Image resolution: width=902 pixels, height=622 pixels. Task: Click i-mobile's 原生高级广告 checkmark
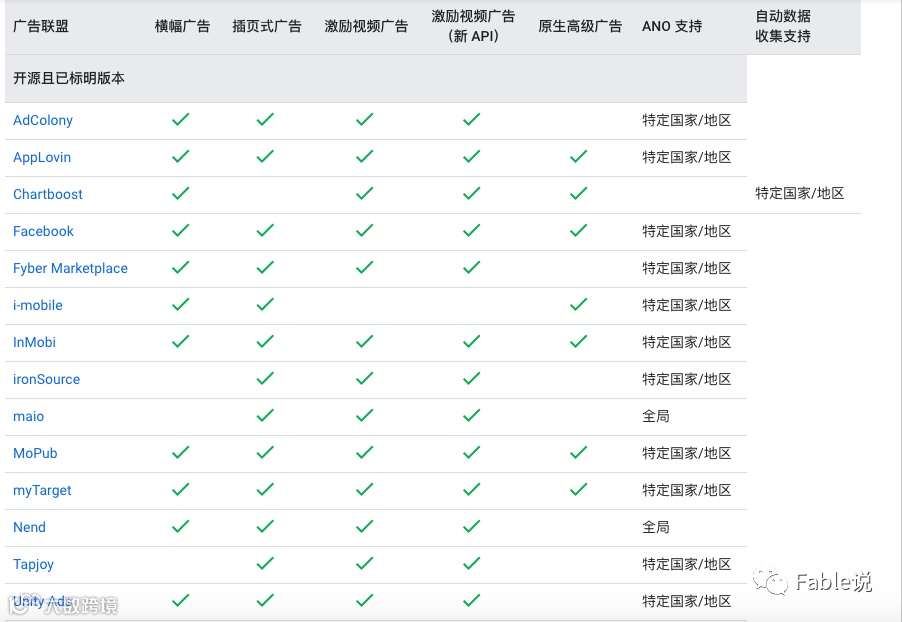[x=578, y=304]
